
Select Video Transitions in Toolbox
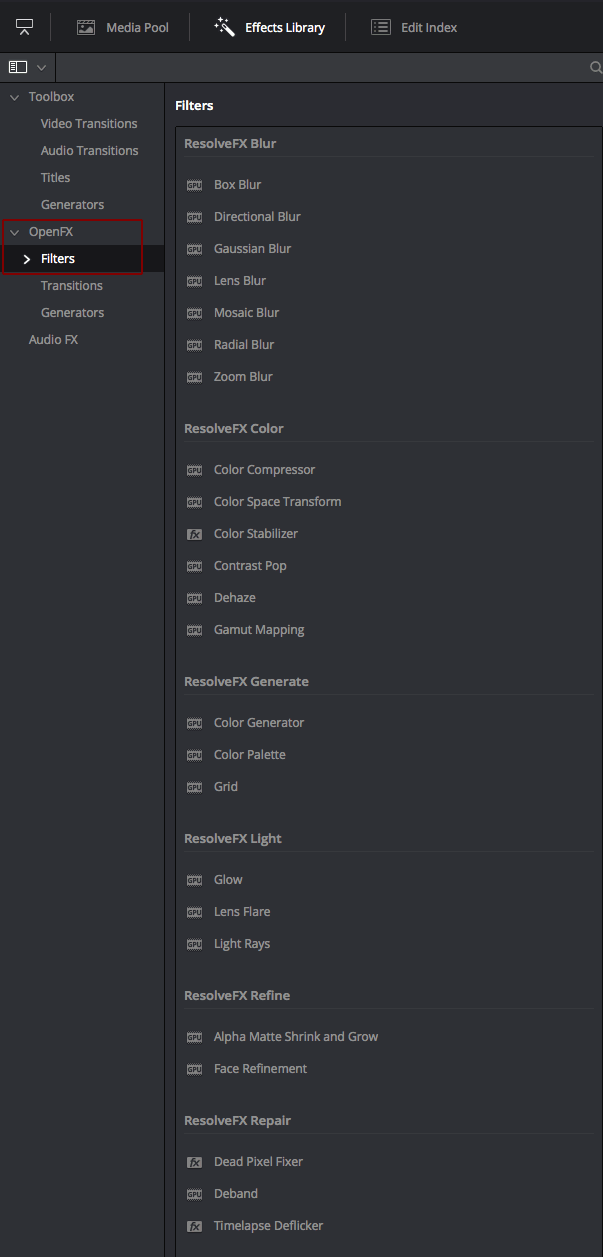tap(89, 124)
